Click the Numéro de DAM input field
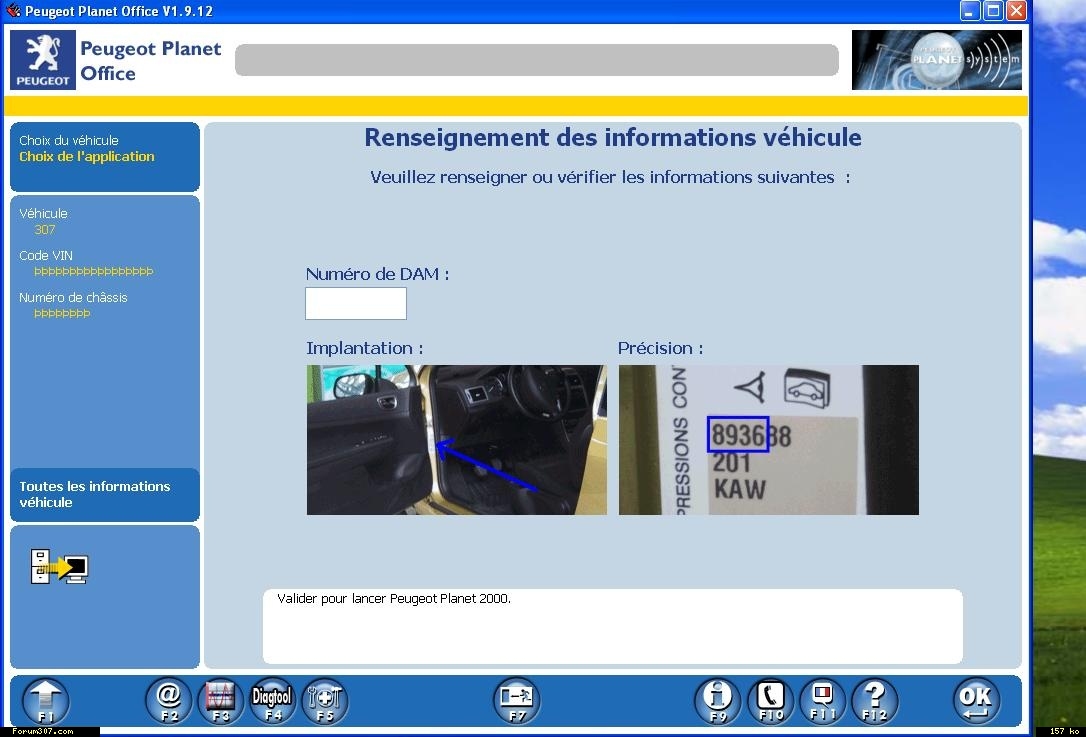This screenshot has height=737, width=1086. (x=356, y=303)
